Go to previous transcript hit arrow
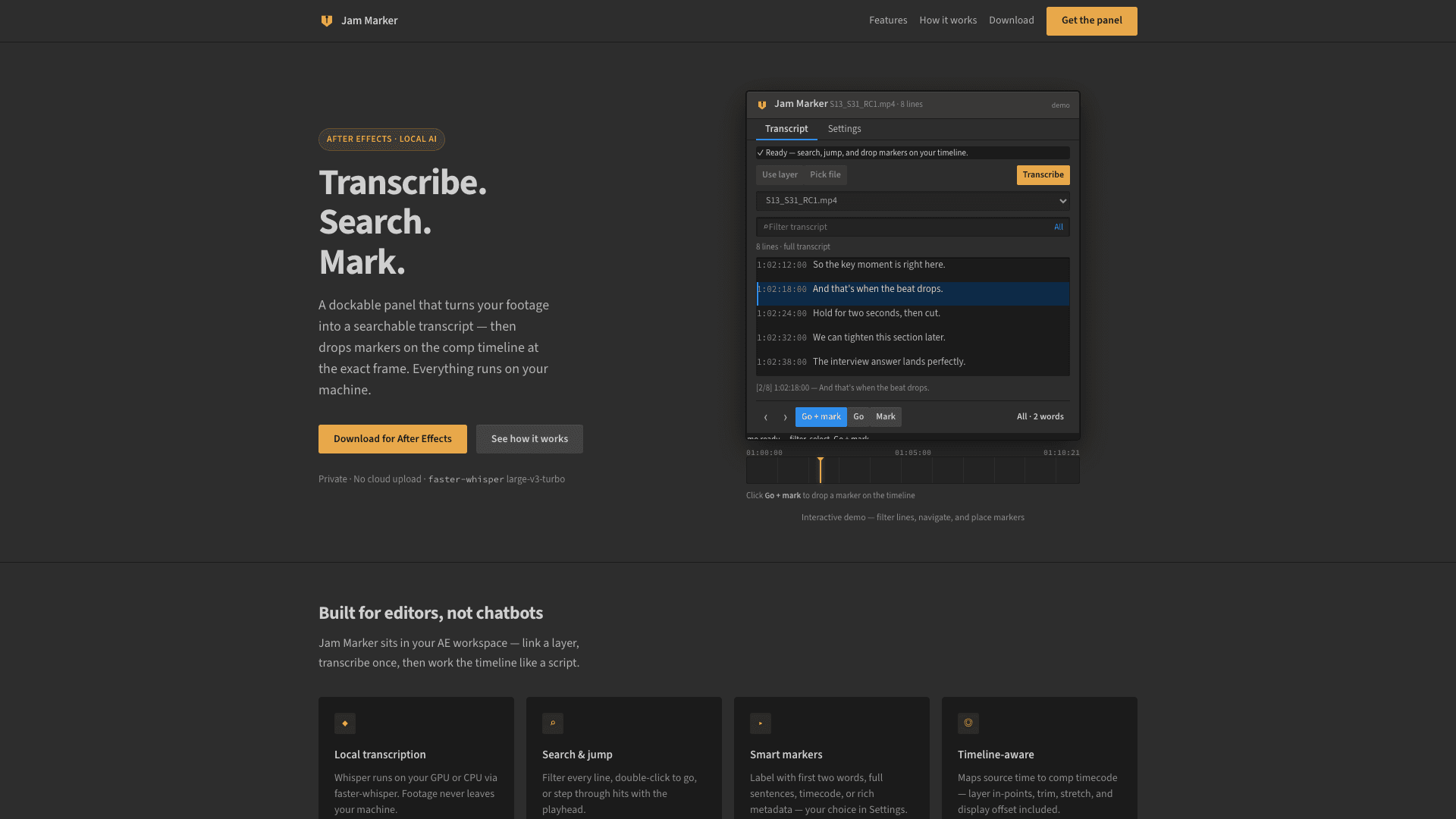Screen dimensions: 1456x819 pos(766,417)
